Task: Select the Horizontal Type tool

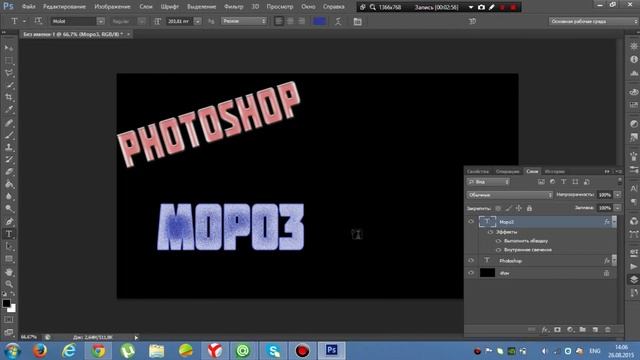Action: click(x=9, y=234)
